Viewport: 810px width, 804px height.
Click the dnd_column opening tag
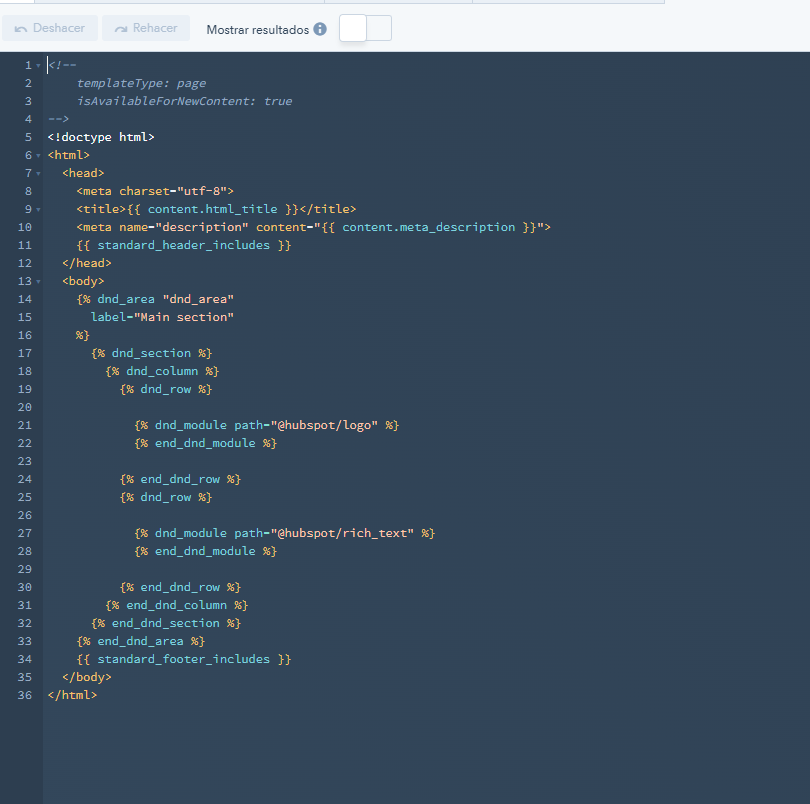tap(162, 372)
